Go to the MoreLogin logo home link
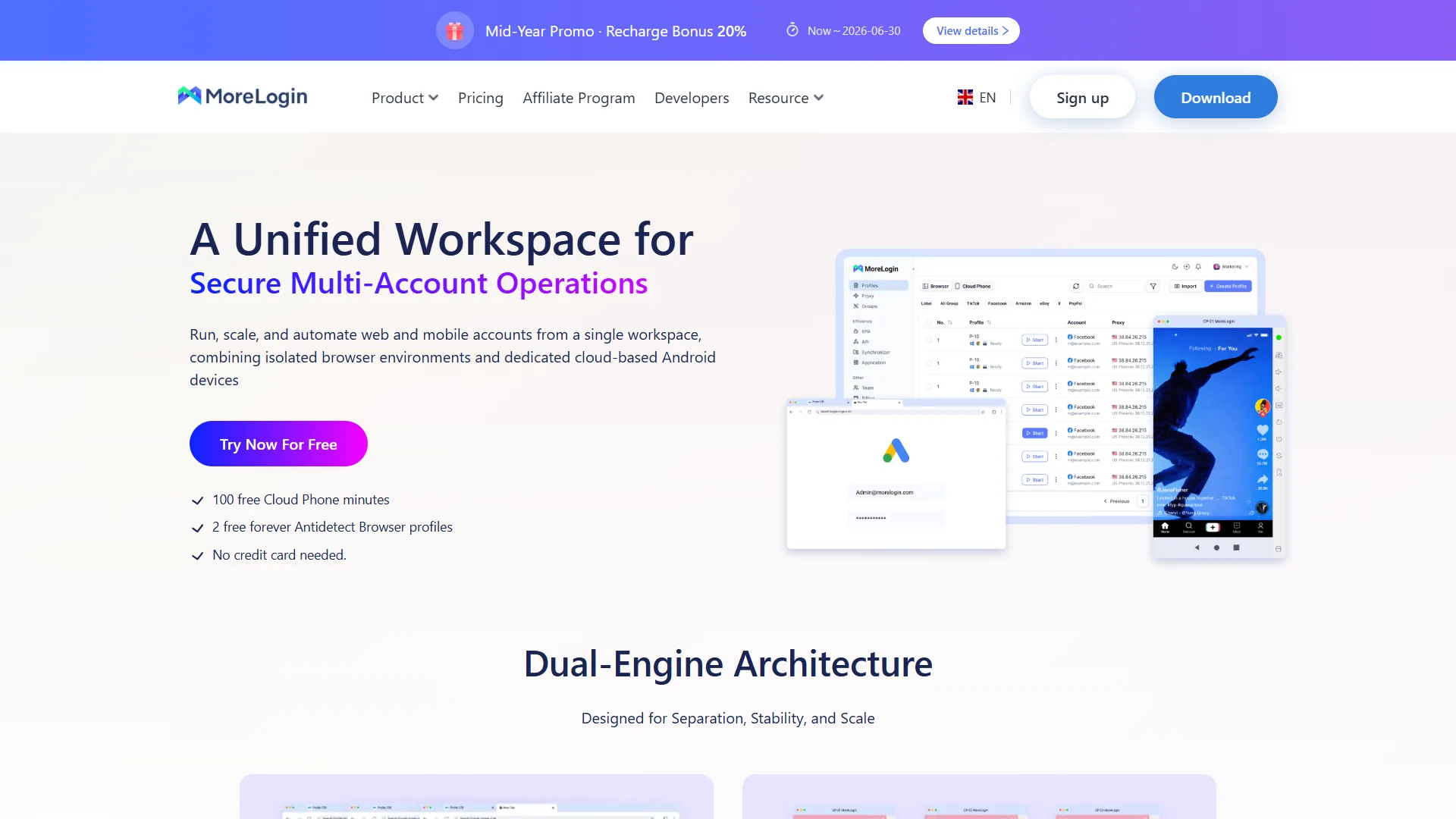Image resolution: width=1456 pixels, height=819 pixels. point(243,96)
